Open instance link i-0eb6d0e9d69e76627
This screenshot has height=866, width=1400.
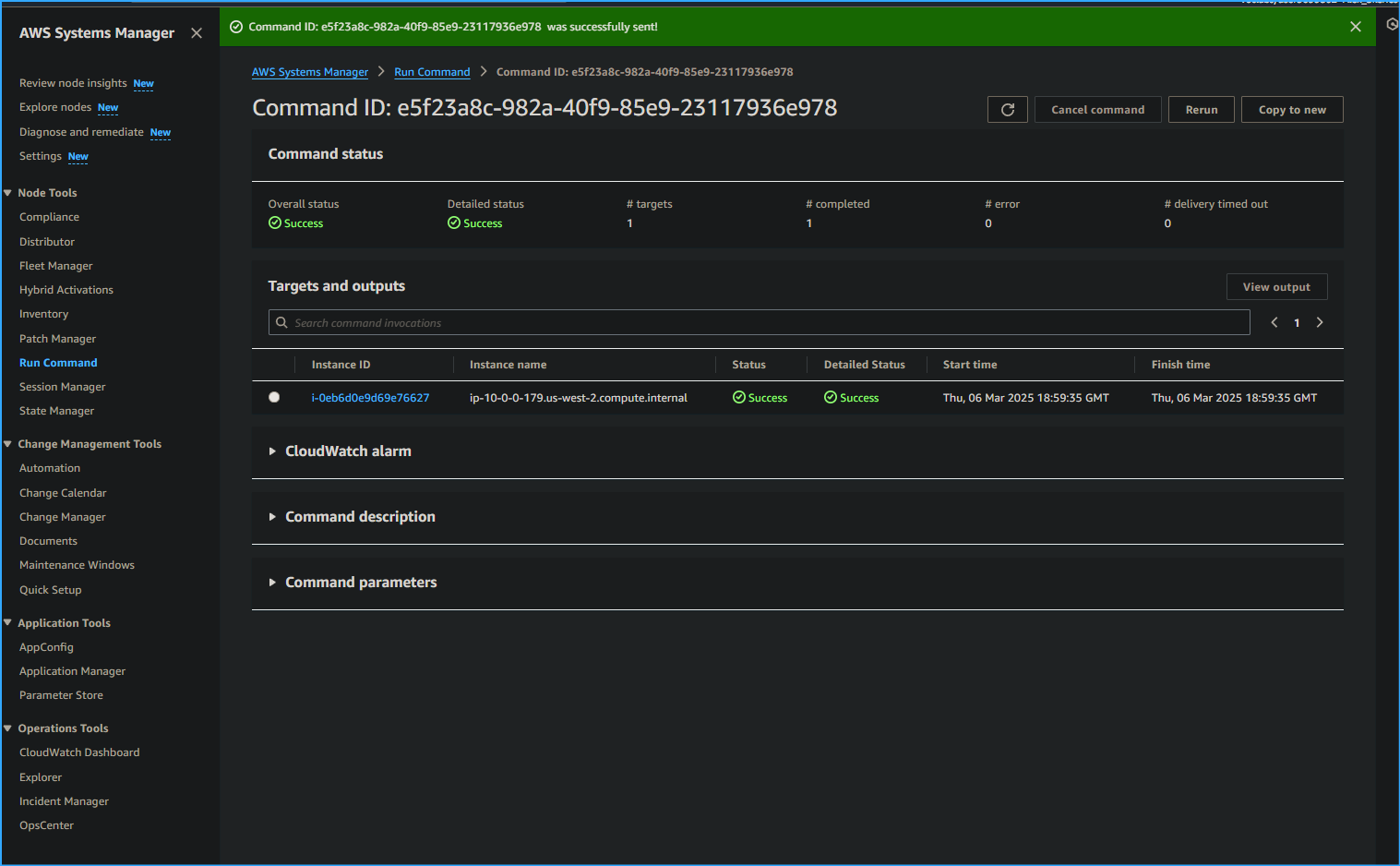(x=370, y=397)
